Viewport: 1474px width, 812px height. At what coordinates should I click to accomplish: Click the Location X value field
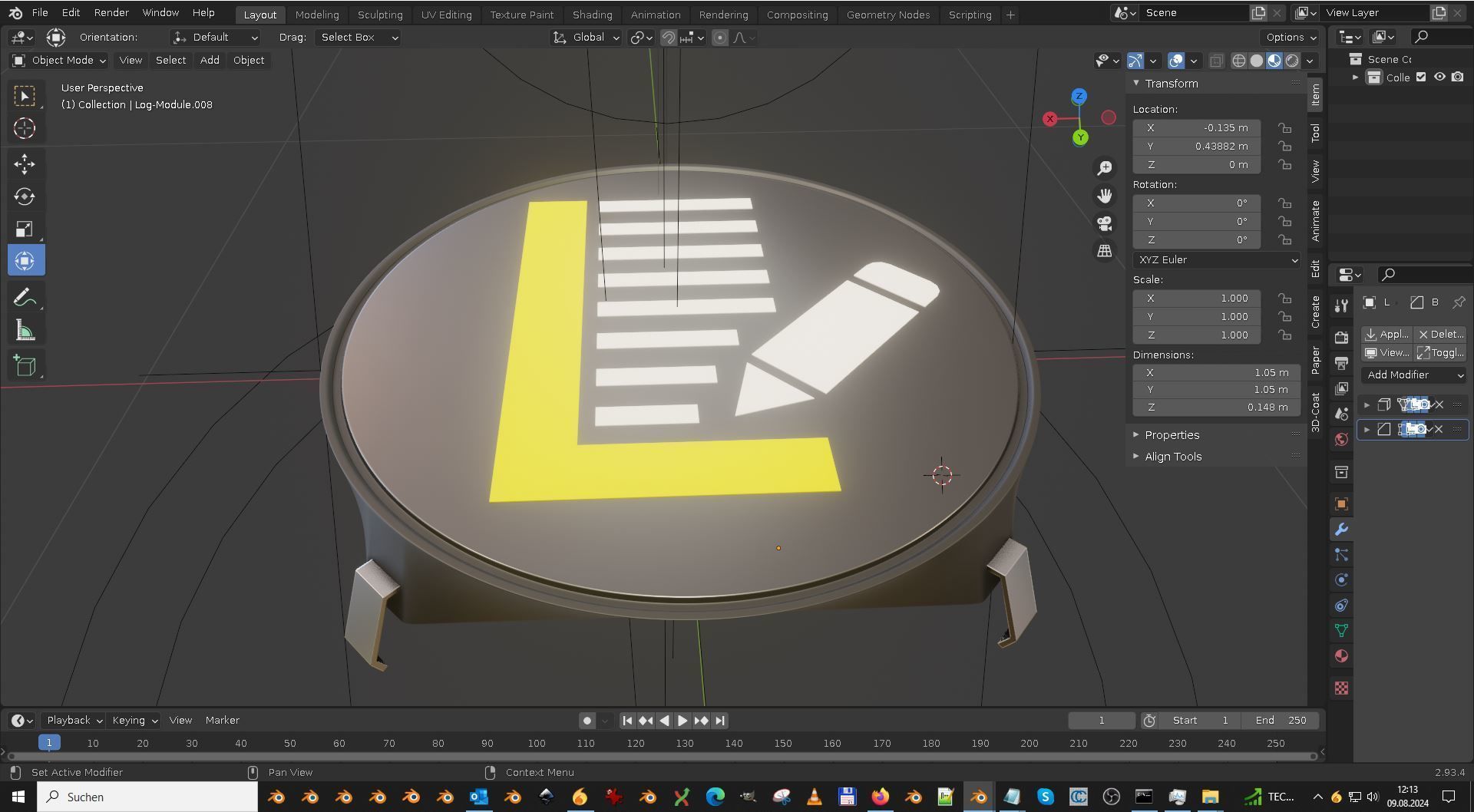(1197, 128)
